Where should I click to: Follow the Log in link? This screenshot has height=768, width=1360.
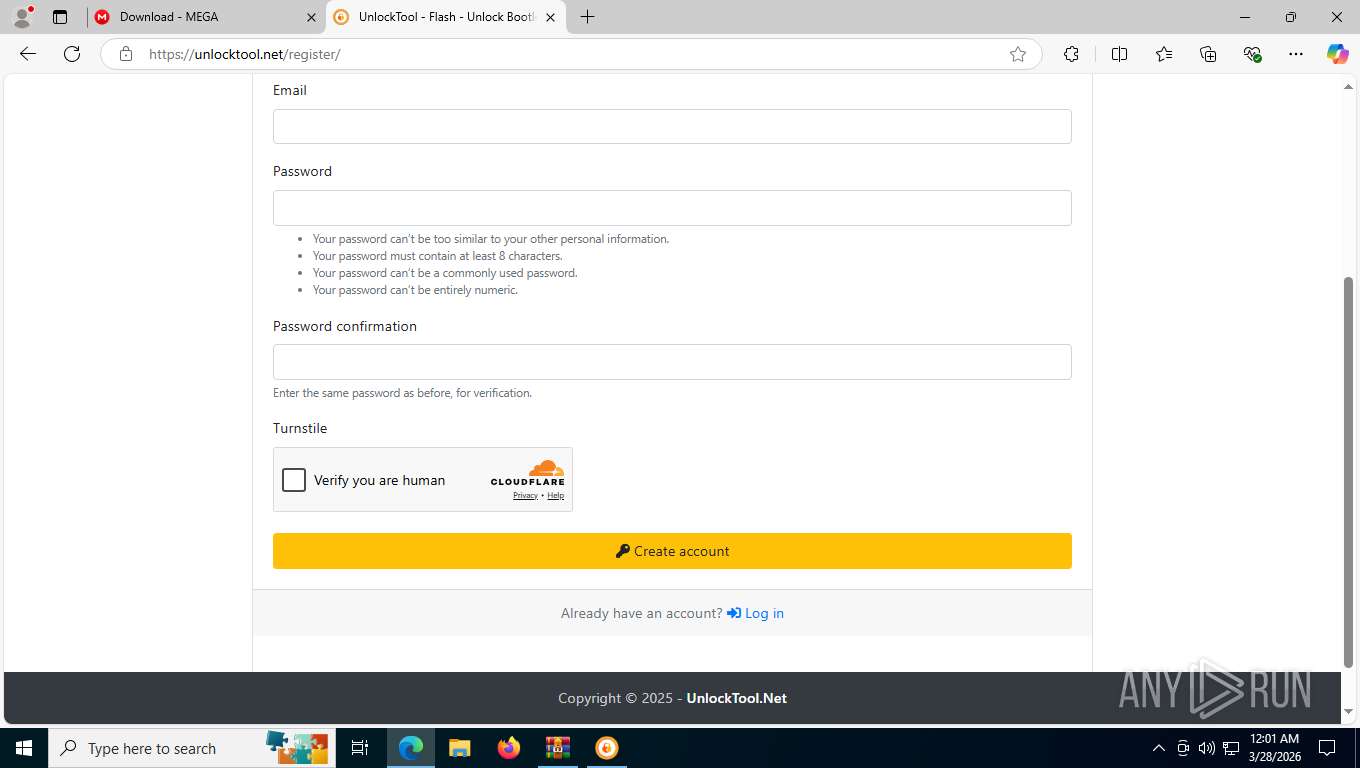pyautogui.click(x=755, y=613)
